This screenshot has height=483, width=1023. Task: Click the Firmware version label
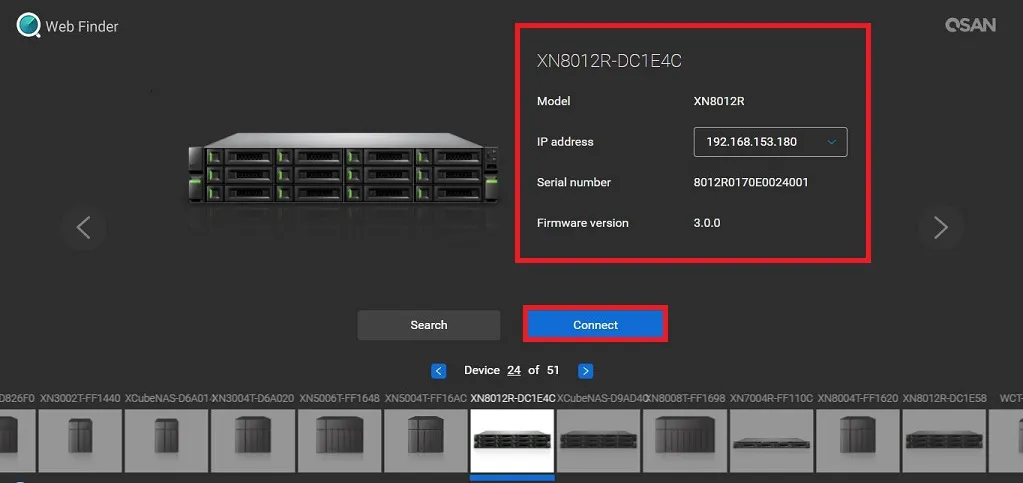pyautogui.click(x=583, y=223)
